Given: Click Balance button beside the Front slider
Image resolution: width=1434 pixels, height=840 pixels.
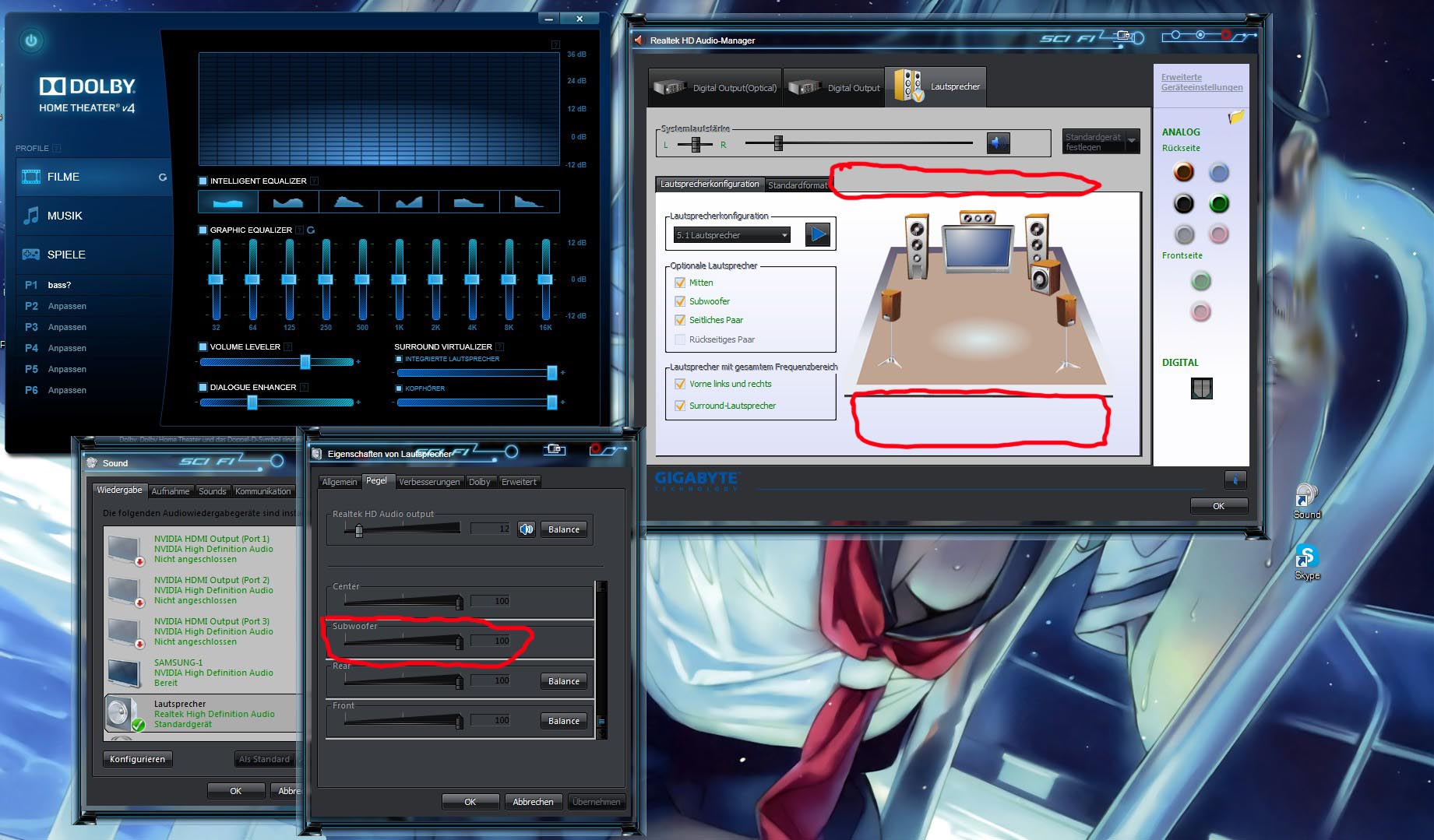Looking at the screenshot, I should click(563, 721).
